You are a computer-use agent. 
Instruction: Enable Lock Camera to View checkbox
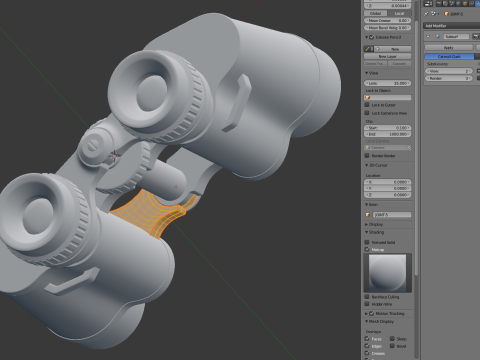[x=367, y=113]
